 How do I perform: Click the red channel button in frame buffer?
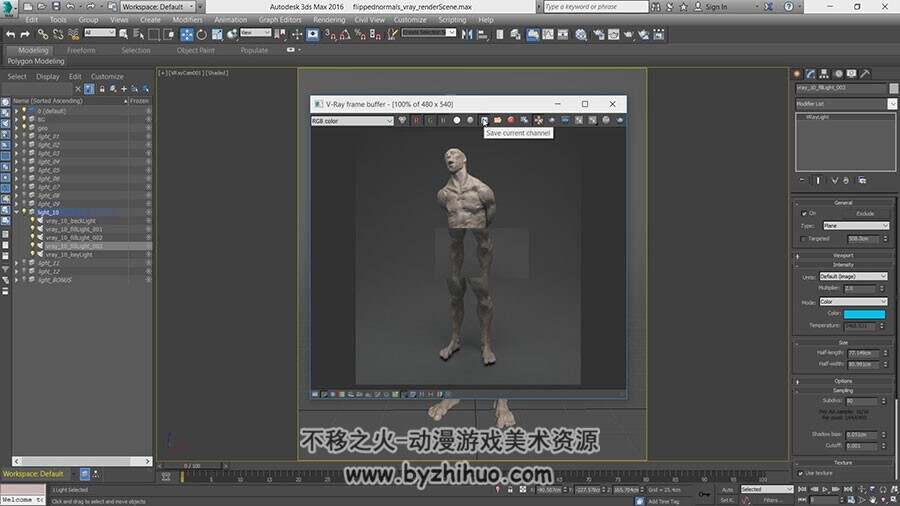417,120
